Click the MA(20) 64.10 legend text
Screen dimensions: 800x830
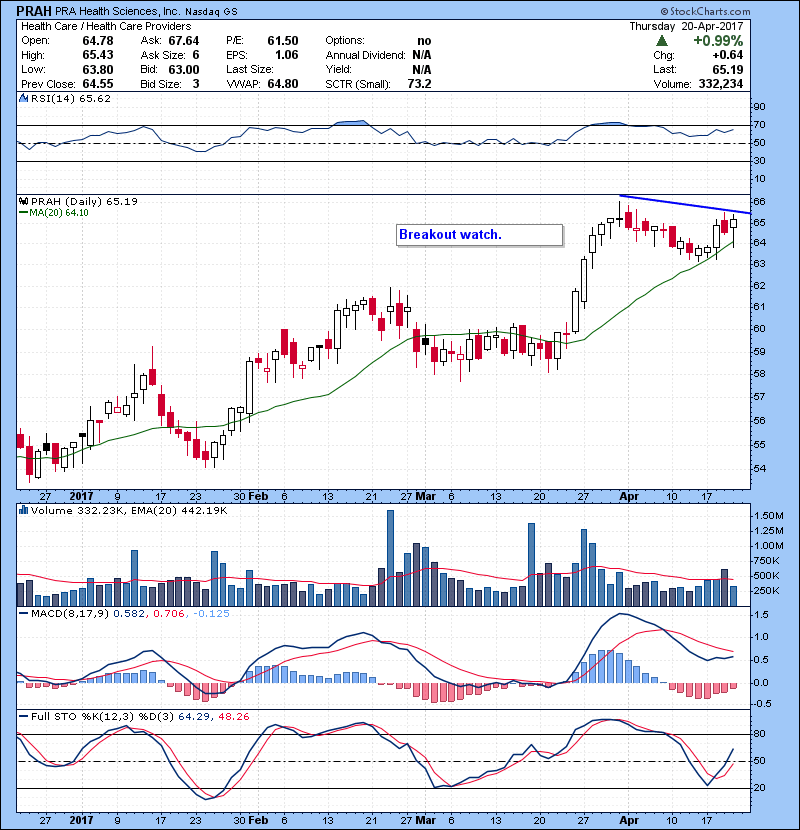59,213
